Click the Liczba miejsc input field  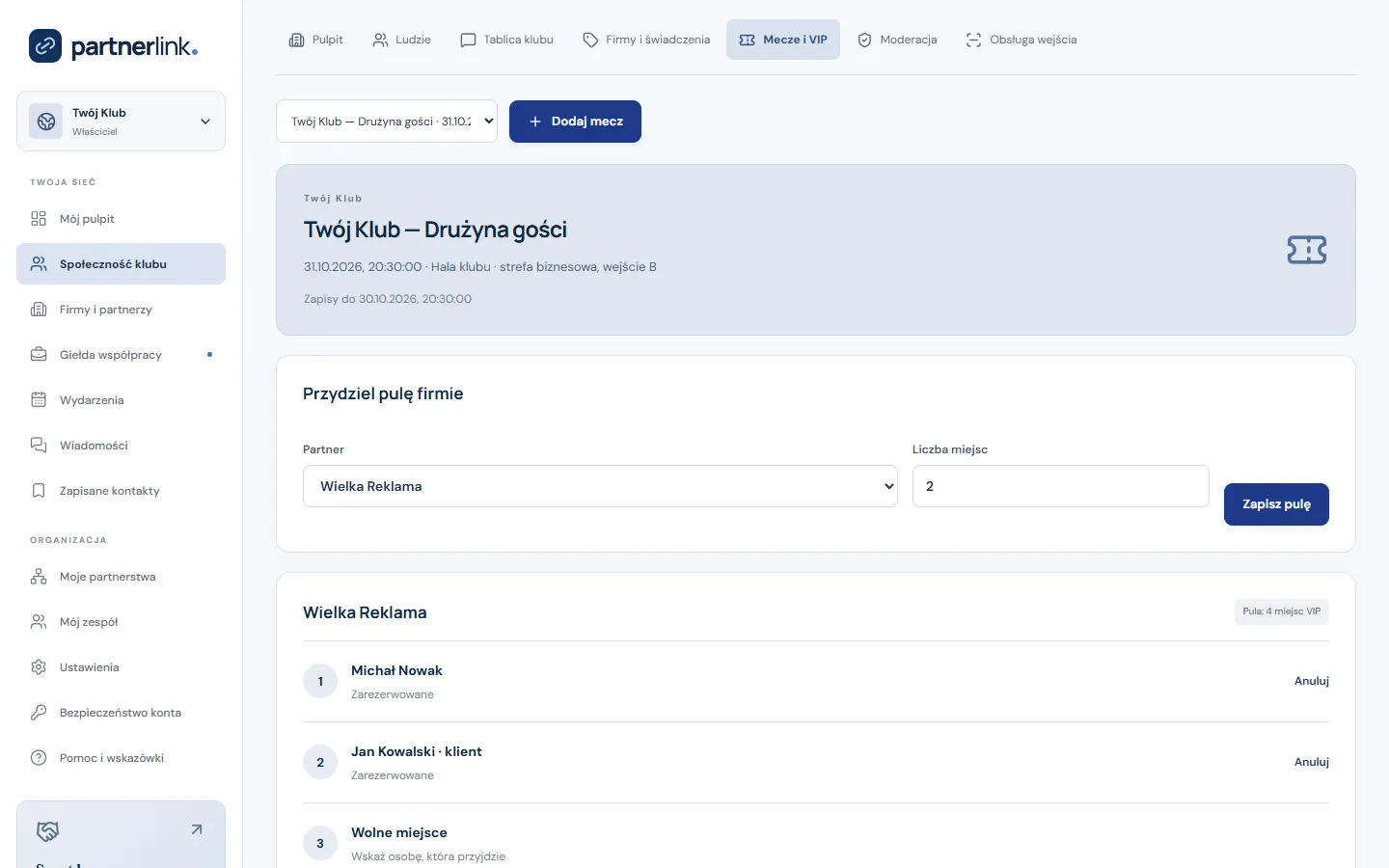coord(1060,486)
